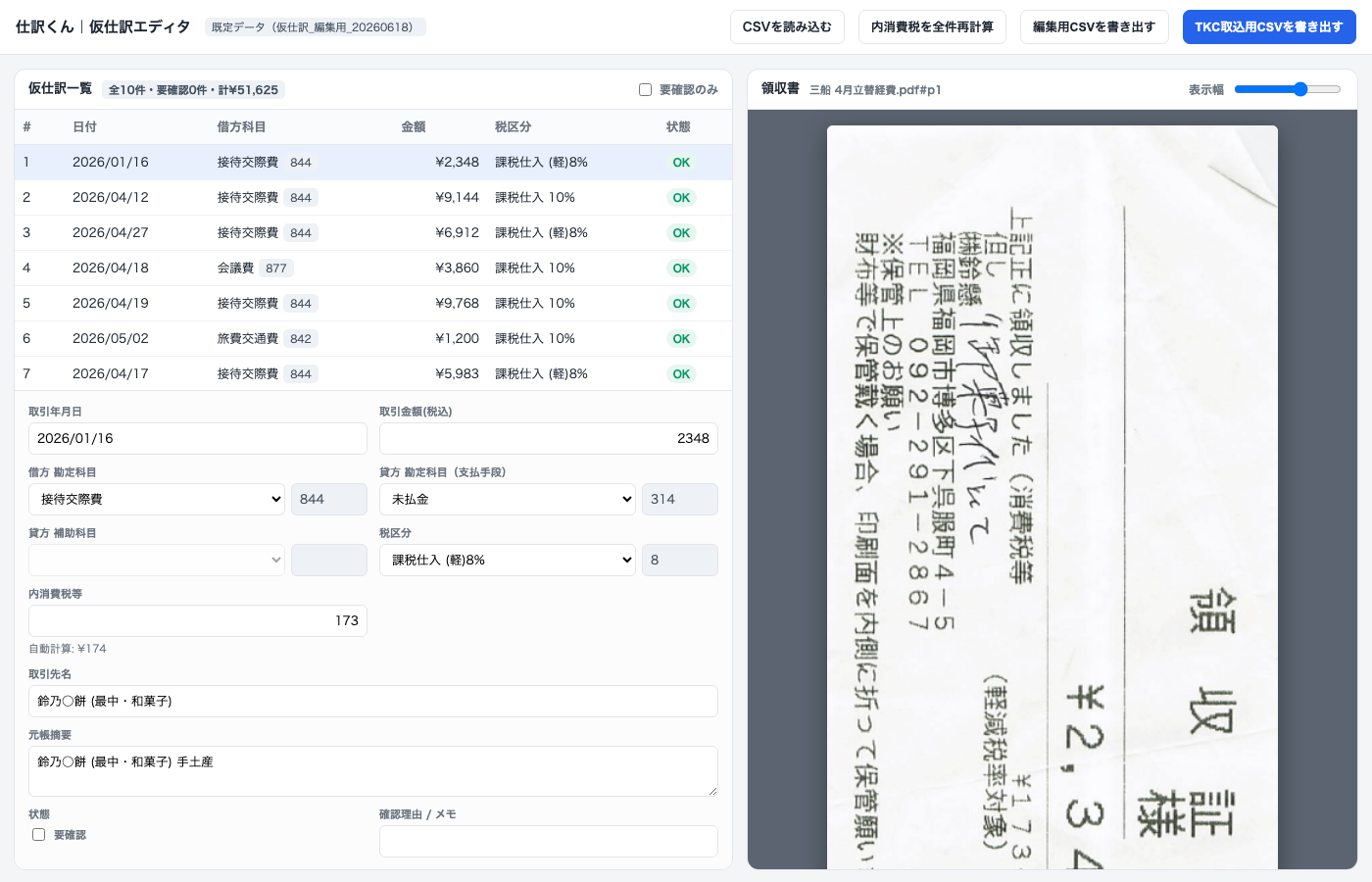Click 内消費税を全件再計算 button
1372x882 pixels.
[932, 27]
